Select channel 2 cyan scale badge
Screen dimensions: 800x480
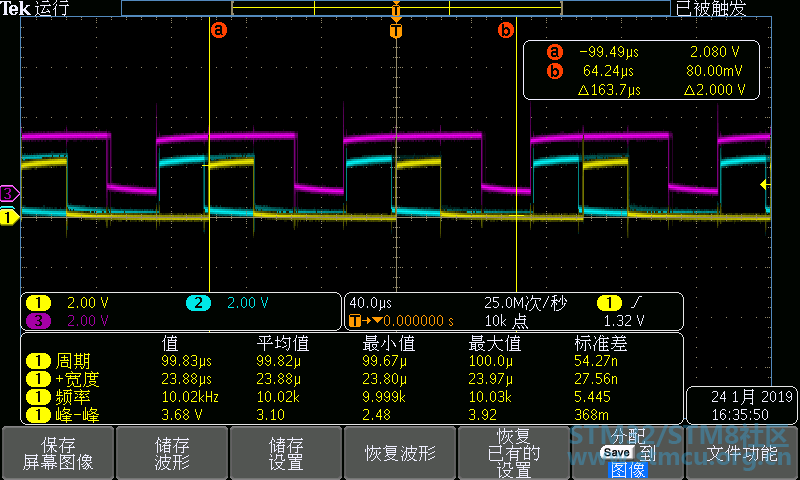[x=198, y=303]
